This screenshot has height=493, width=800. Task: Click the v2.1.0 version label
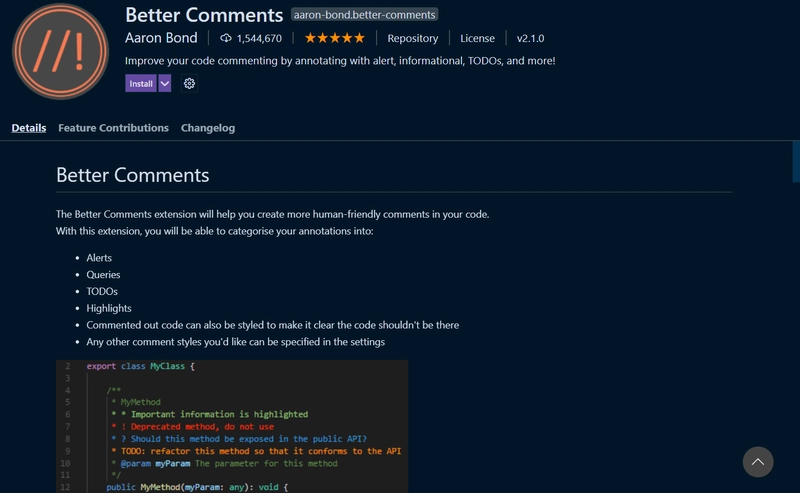point(531,38)
